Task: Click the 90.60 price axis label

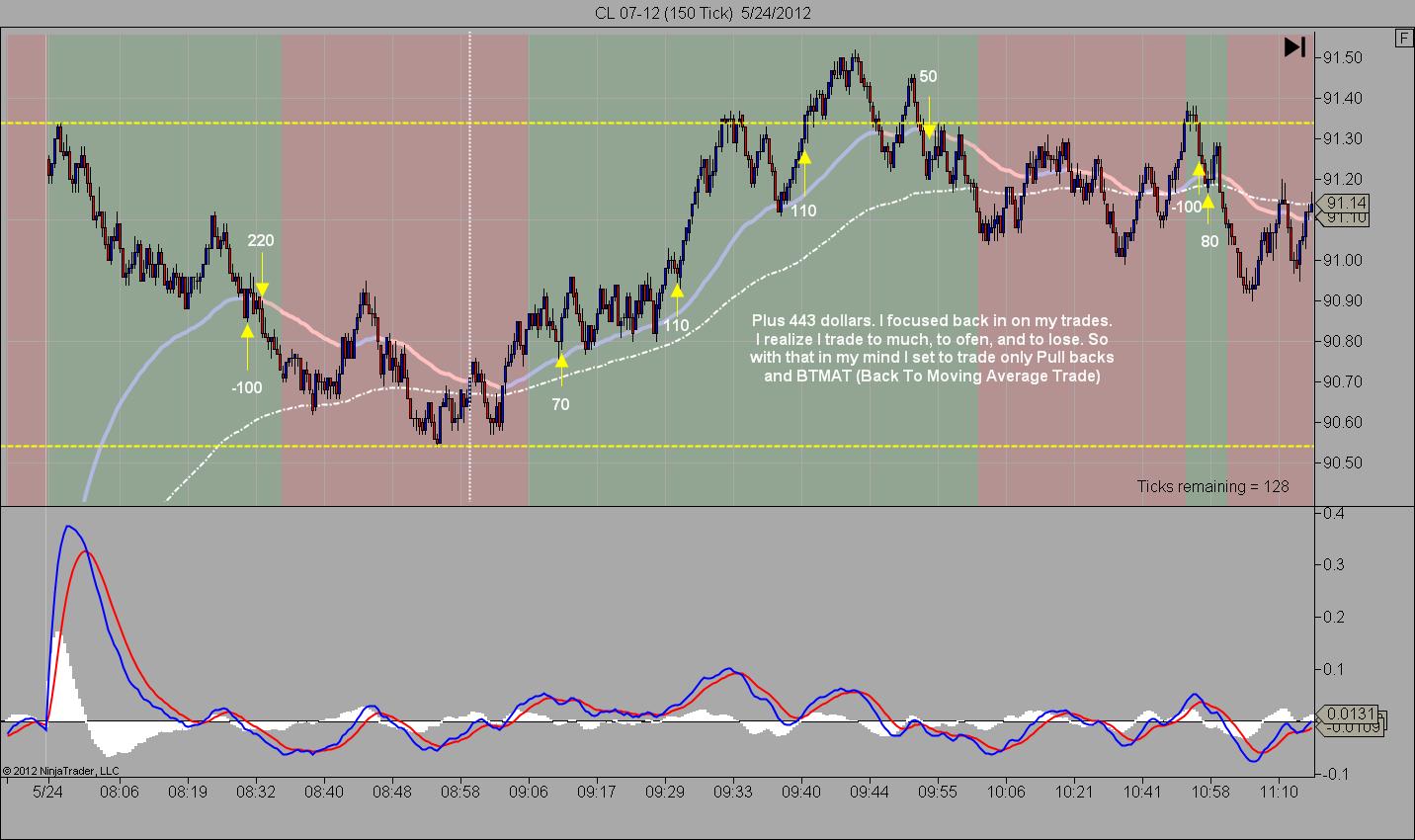Action: pos(1343,422)
